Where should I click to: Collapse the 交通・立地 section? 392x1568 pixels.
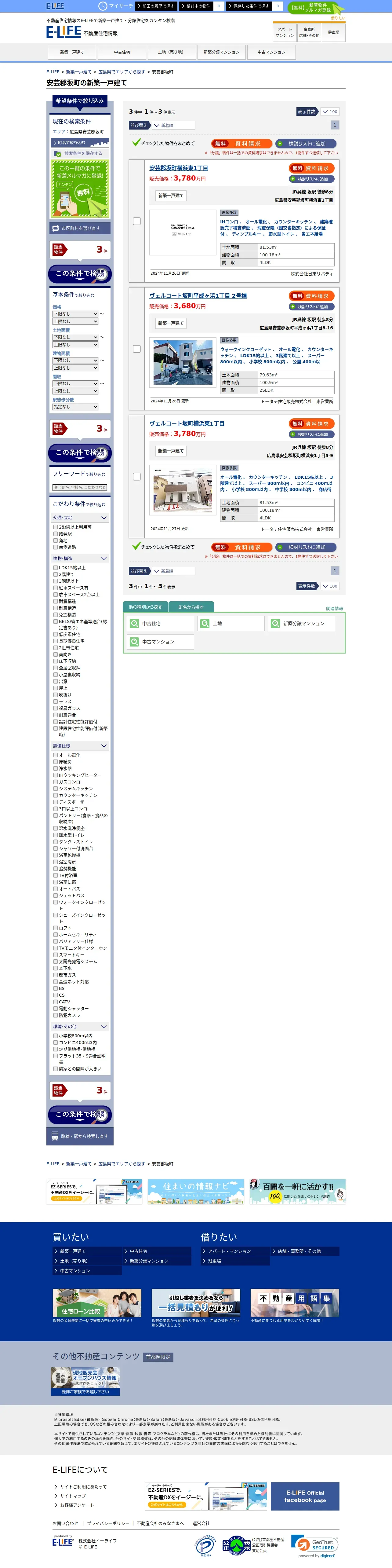[x=80, y=517]
